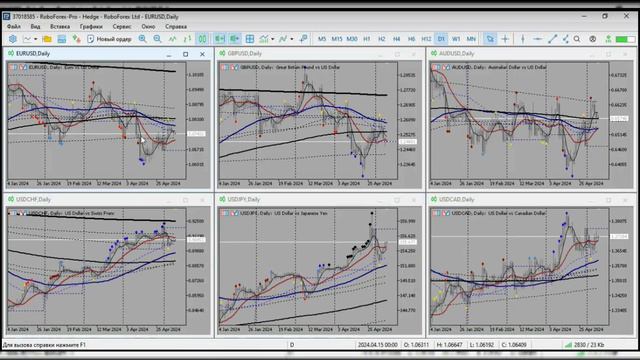Expand the objects dropdown arrow
Image resolution: width=640 pixels, height=360 pixels.
pos(291,39)
